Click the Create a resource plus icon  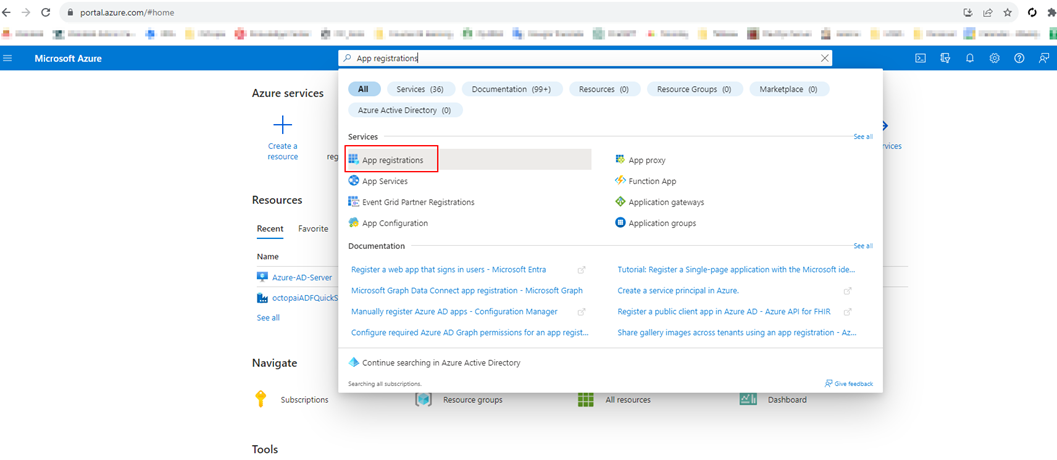[282, 125]
